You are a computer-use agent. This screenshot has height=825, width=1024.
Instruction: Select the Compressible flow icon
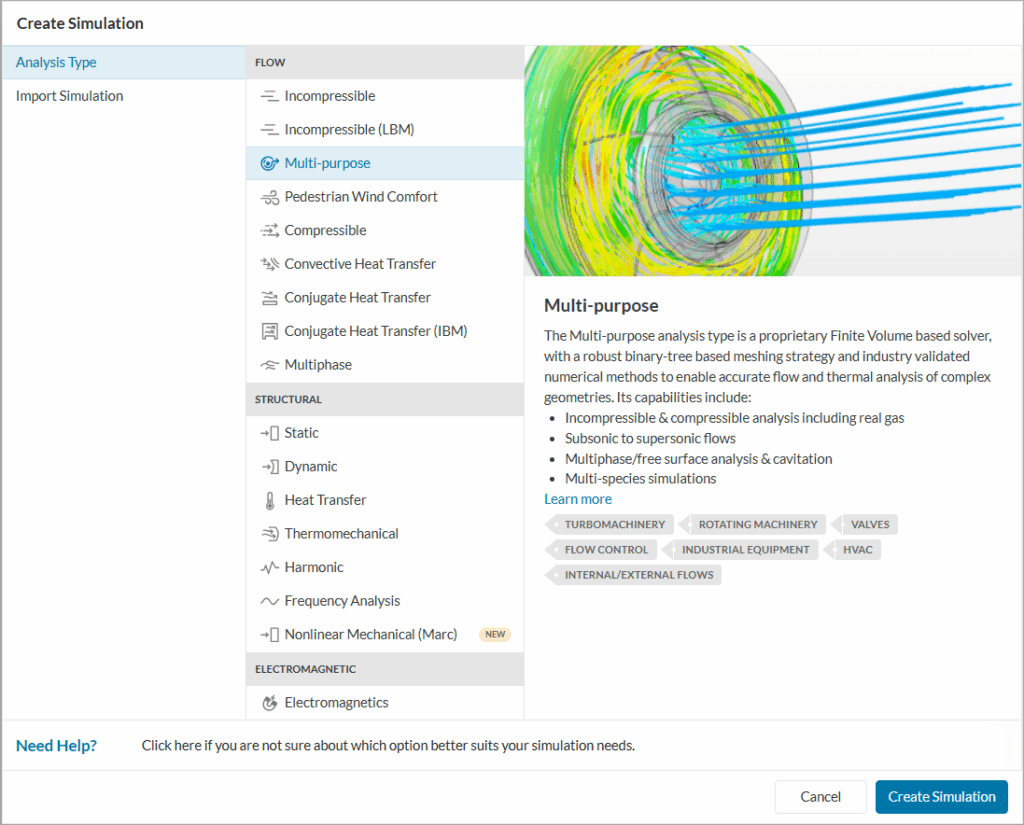[268, 231]
